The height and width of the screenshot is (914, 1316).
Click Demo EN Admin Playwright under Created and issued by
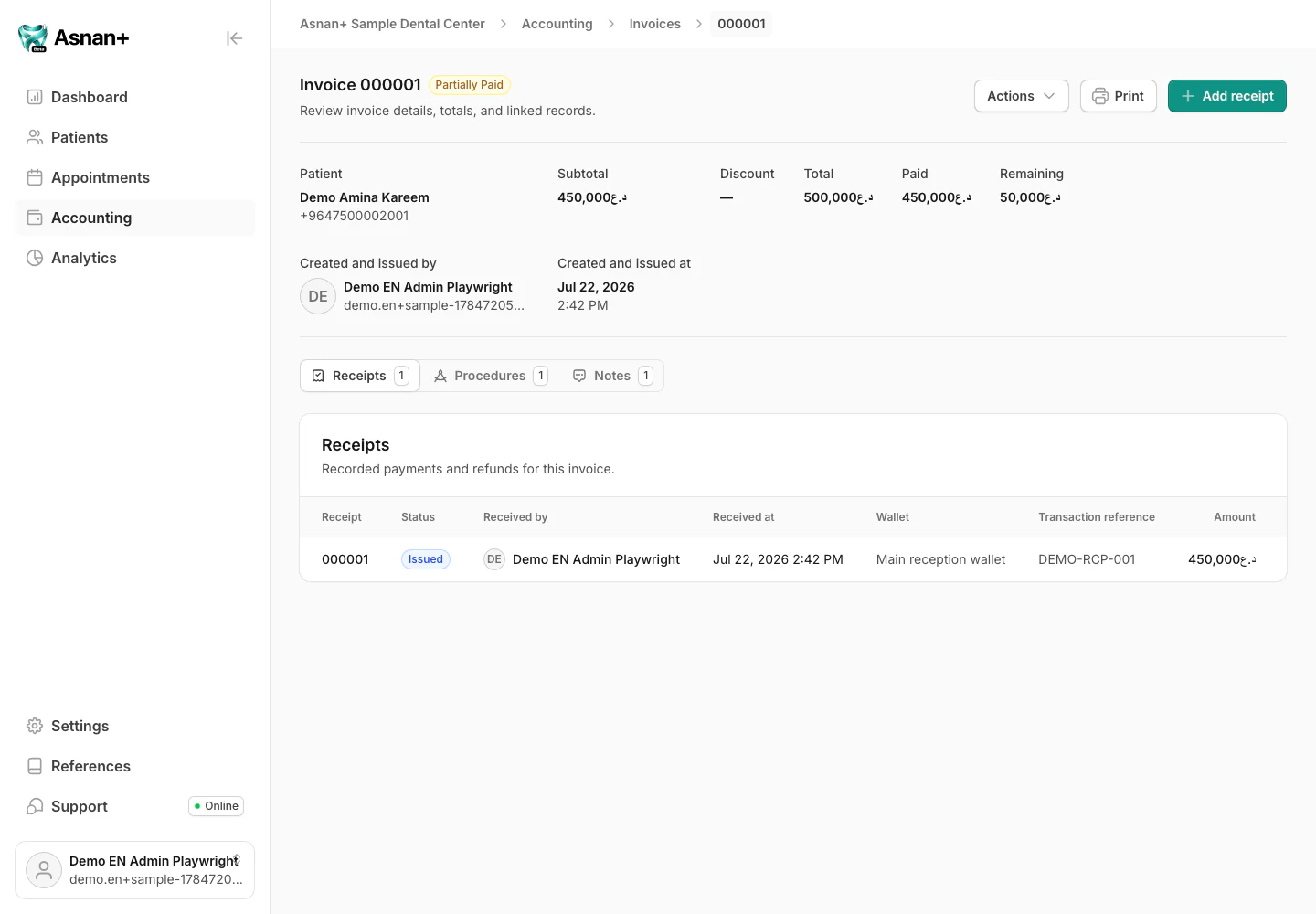coord(428,287)
